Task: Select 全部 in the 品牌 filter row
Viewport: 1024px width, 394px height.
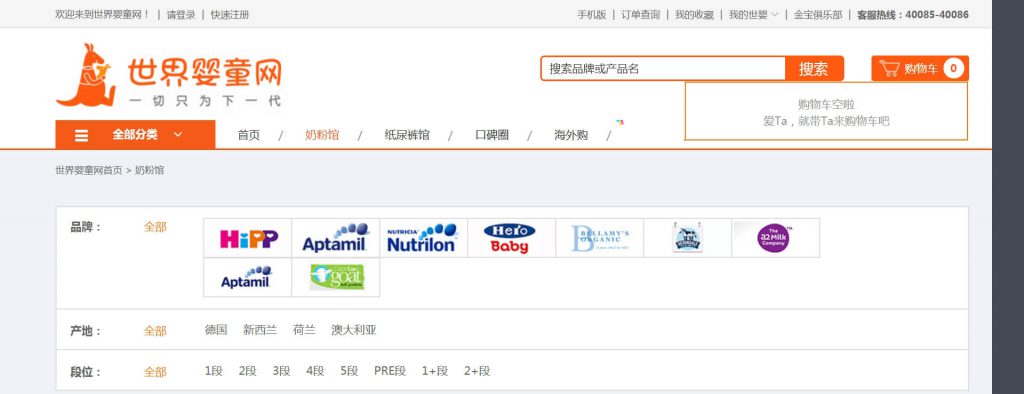Action: coord(155,227)
